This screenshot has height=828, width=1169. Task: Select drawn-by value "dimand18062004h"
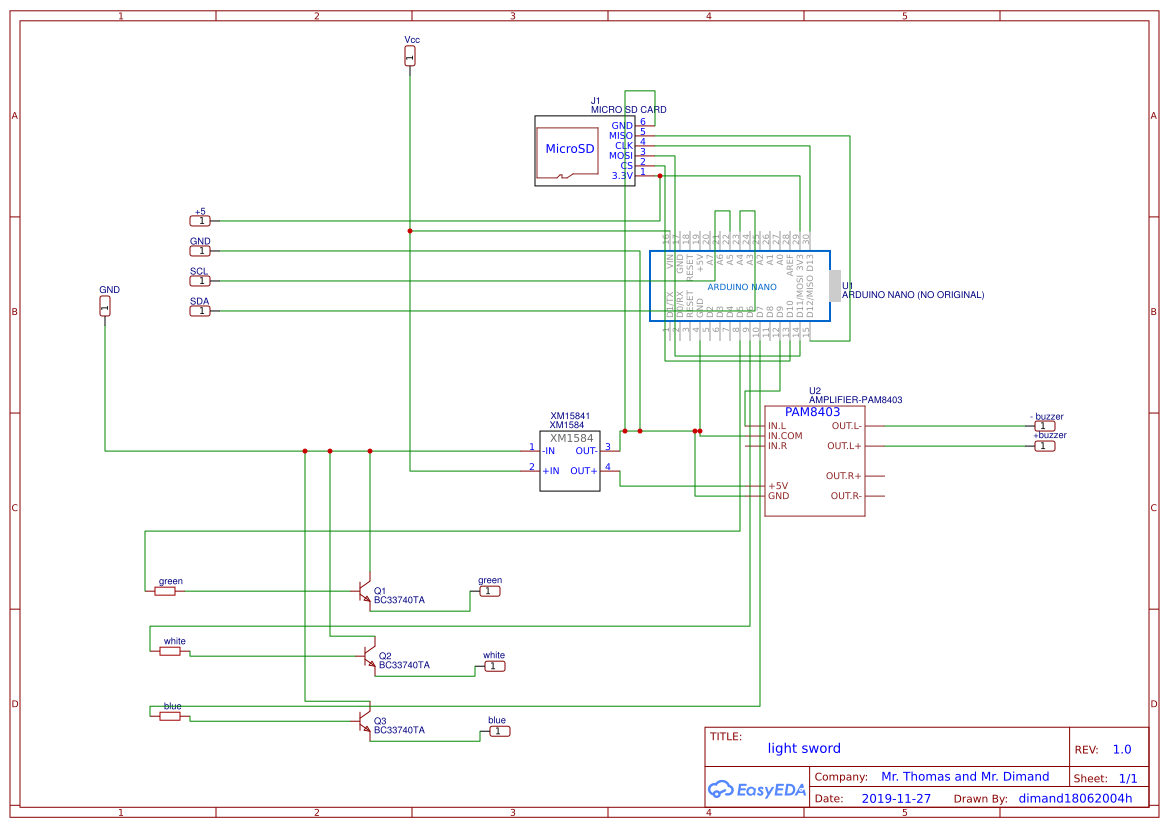(x=1075, y=798)
